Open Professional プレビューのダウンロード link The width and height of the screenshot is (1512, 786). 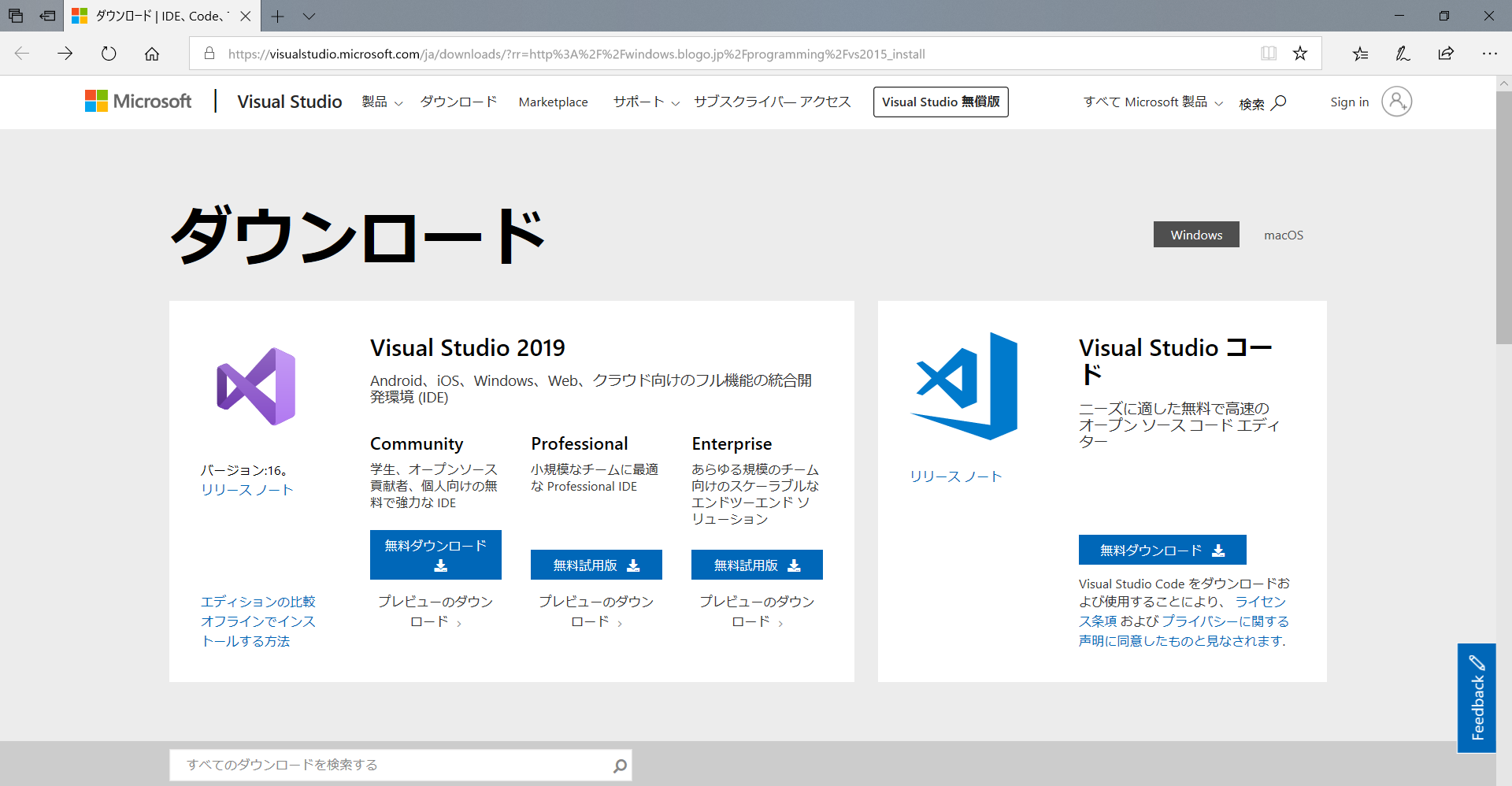[x=596, y=611]
